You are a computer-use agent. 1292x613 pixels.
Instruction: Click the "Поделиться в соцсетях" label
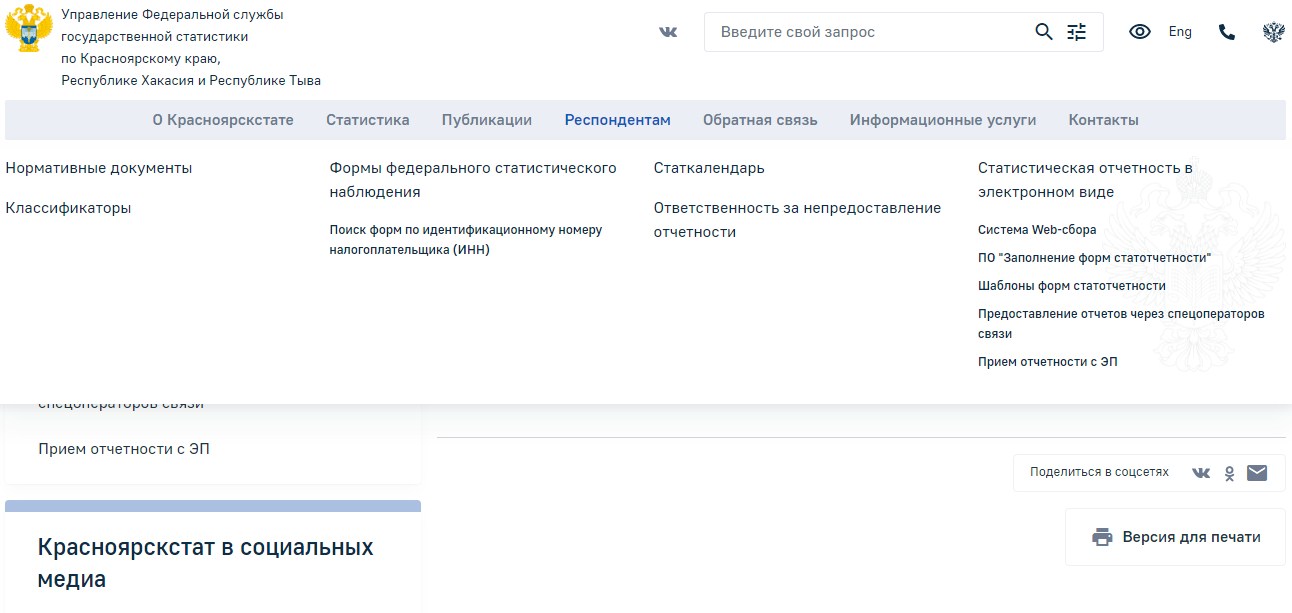pyautogui.click(x=1099, y=472)
